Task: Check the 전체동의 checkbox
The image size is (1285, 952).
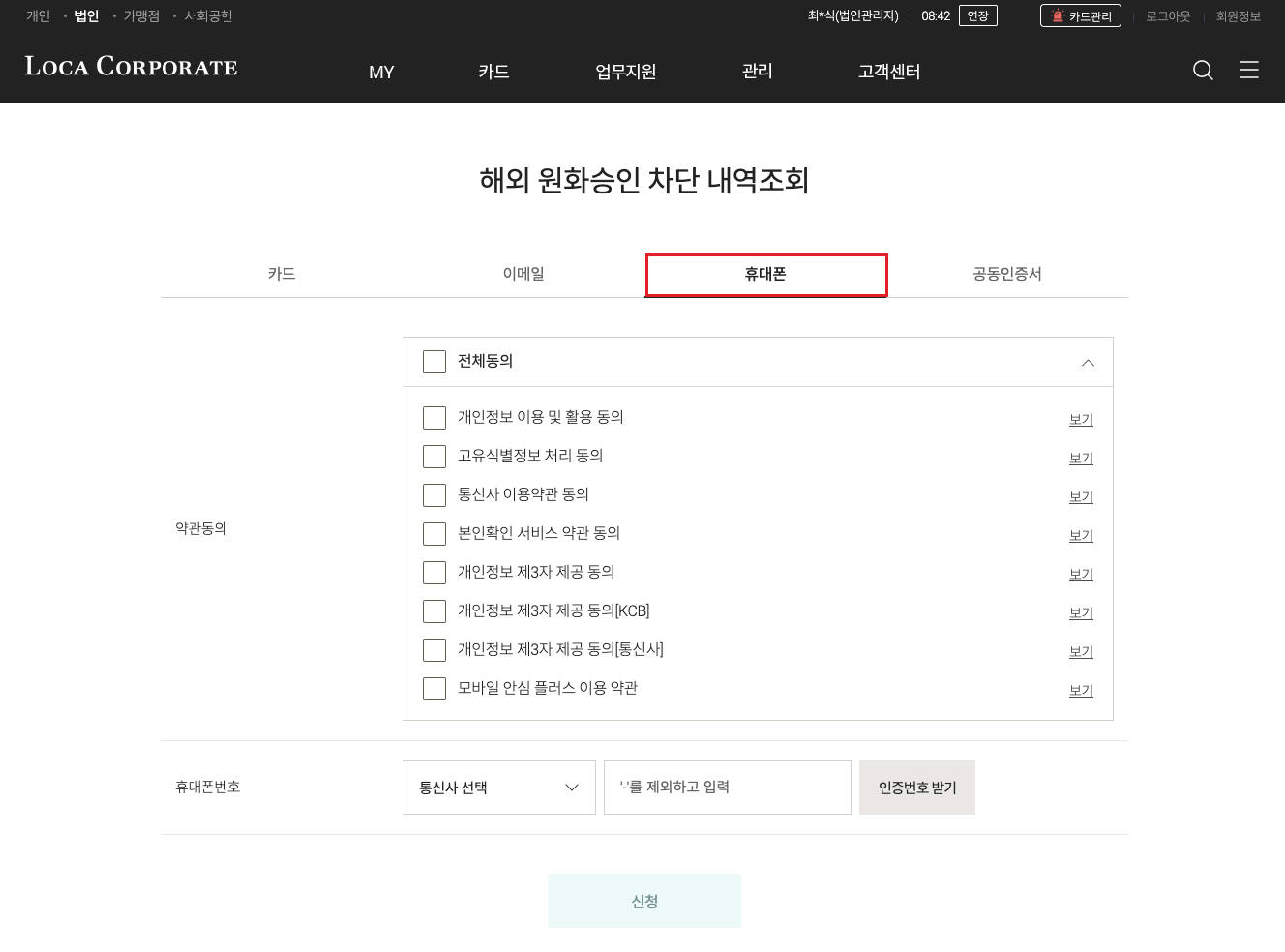Action: [x=434, y=362]
